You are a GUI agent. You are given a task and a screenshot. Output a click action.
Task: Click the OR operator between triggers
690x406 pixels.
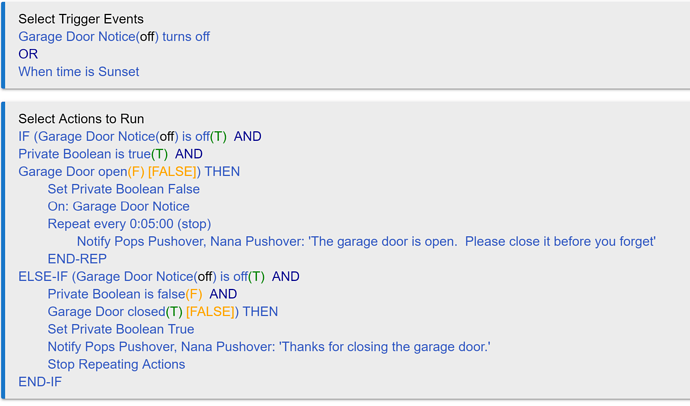pos(28,54)
